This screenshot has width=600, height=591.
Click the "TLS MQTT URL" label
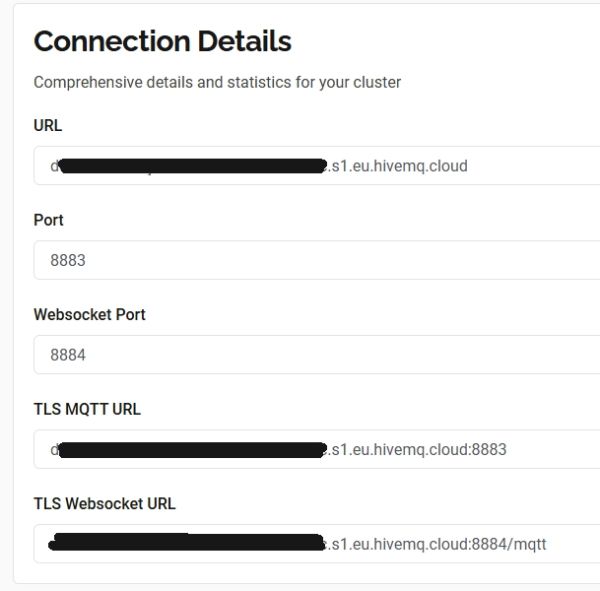point(87,409)
